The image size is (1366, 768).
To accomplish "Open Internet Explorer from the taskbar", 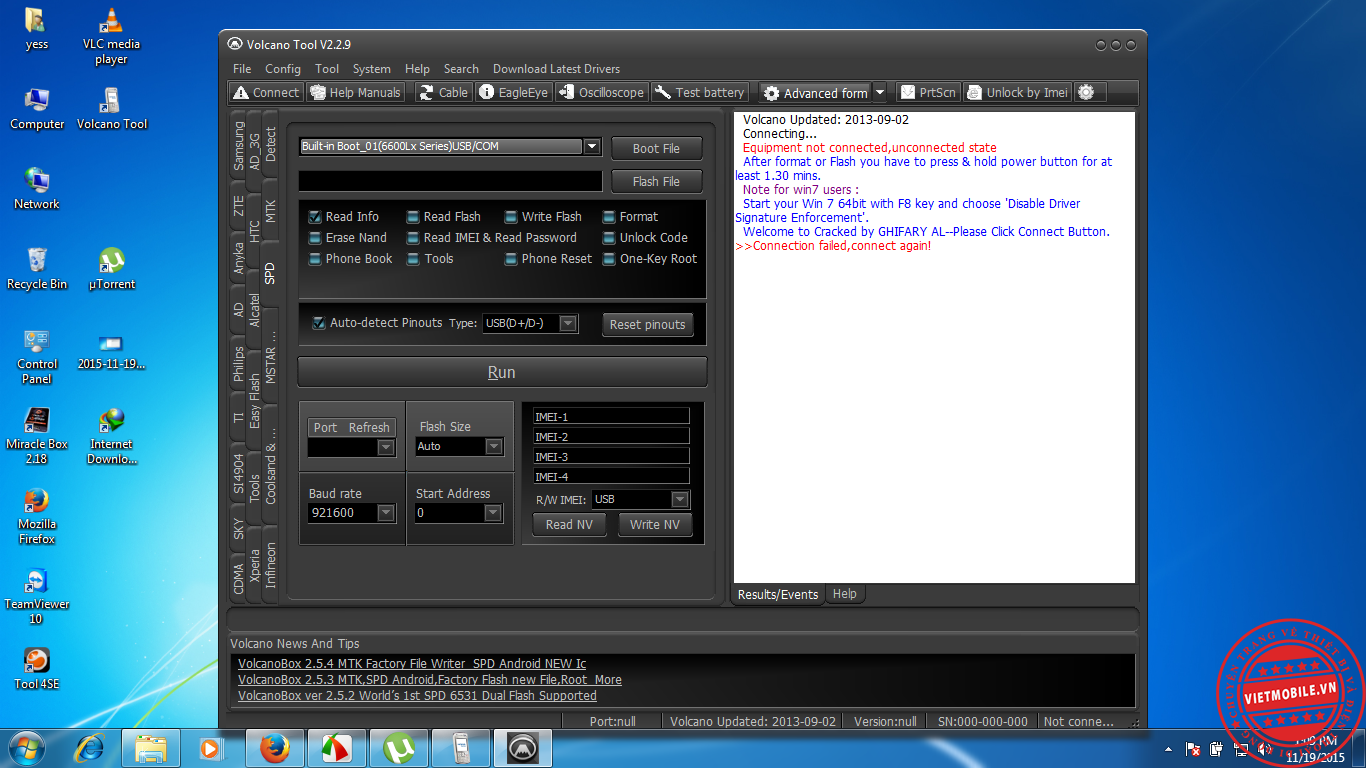I will (x=91, y=747).
